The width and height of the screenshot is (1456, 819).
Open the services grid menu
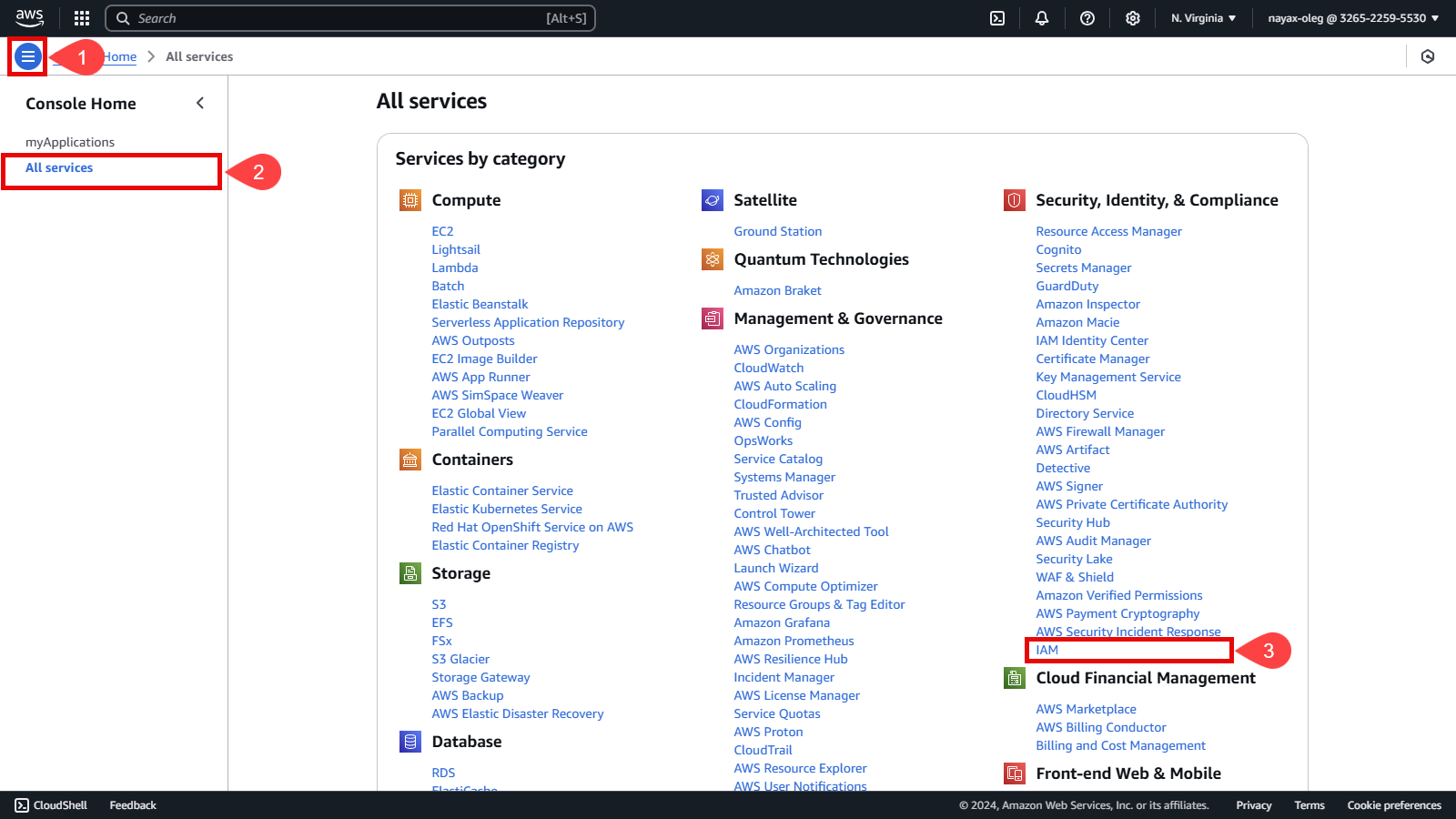point(82,18)
